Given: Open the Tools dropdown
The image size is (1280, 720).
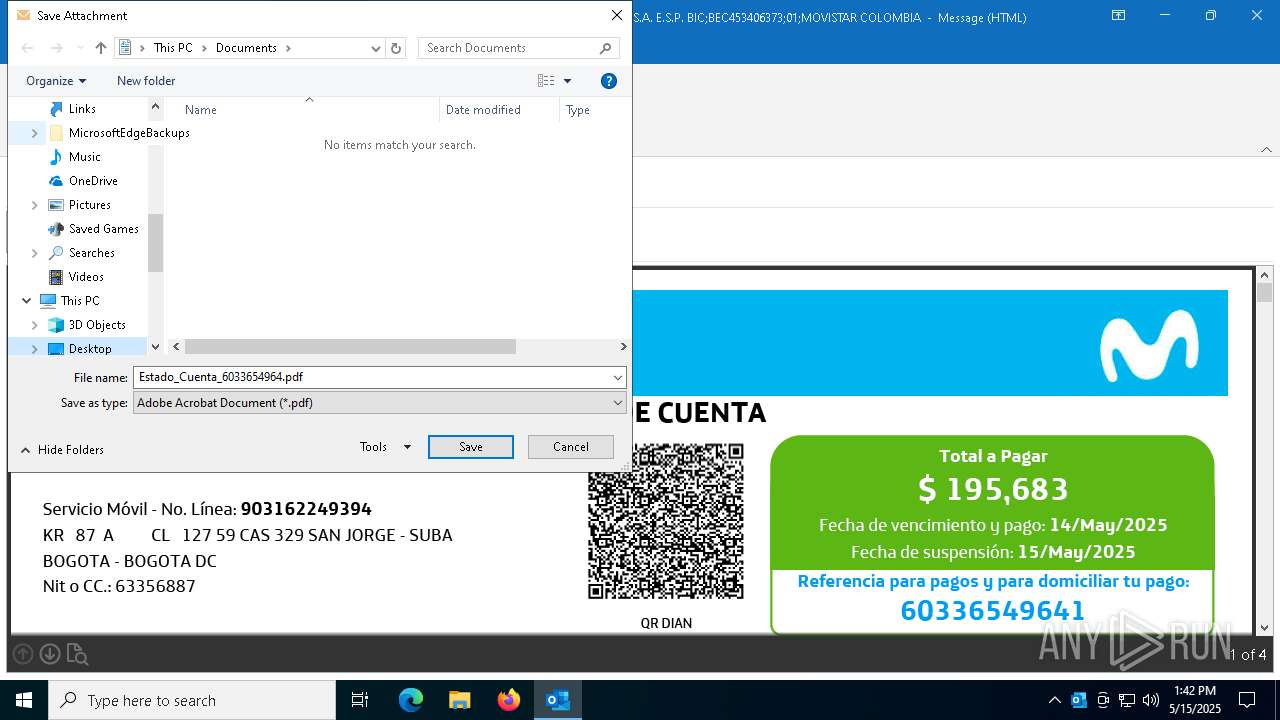Looking at the screenshot, I should pyautogui.click(x=385, y=447).
